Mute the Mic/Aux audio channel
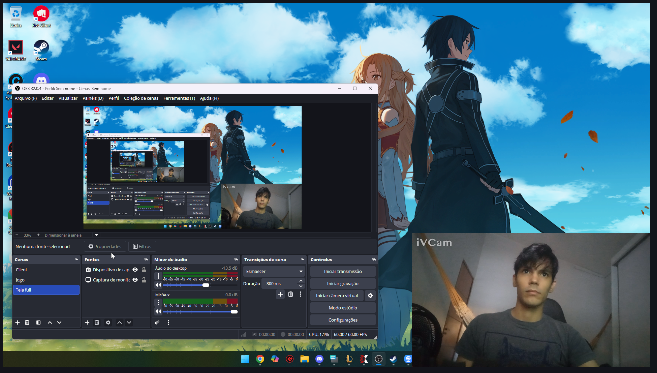Screen dimensions: 657x373 click(x=158, y=311)
